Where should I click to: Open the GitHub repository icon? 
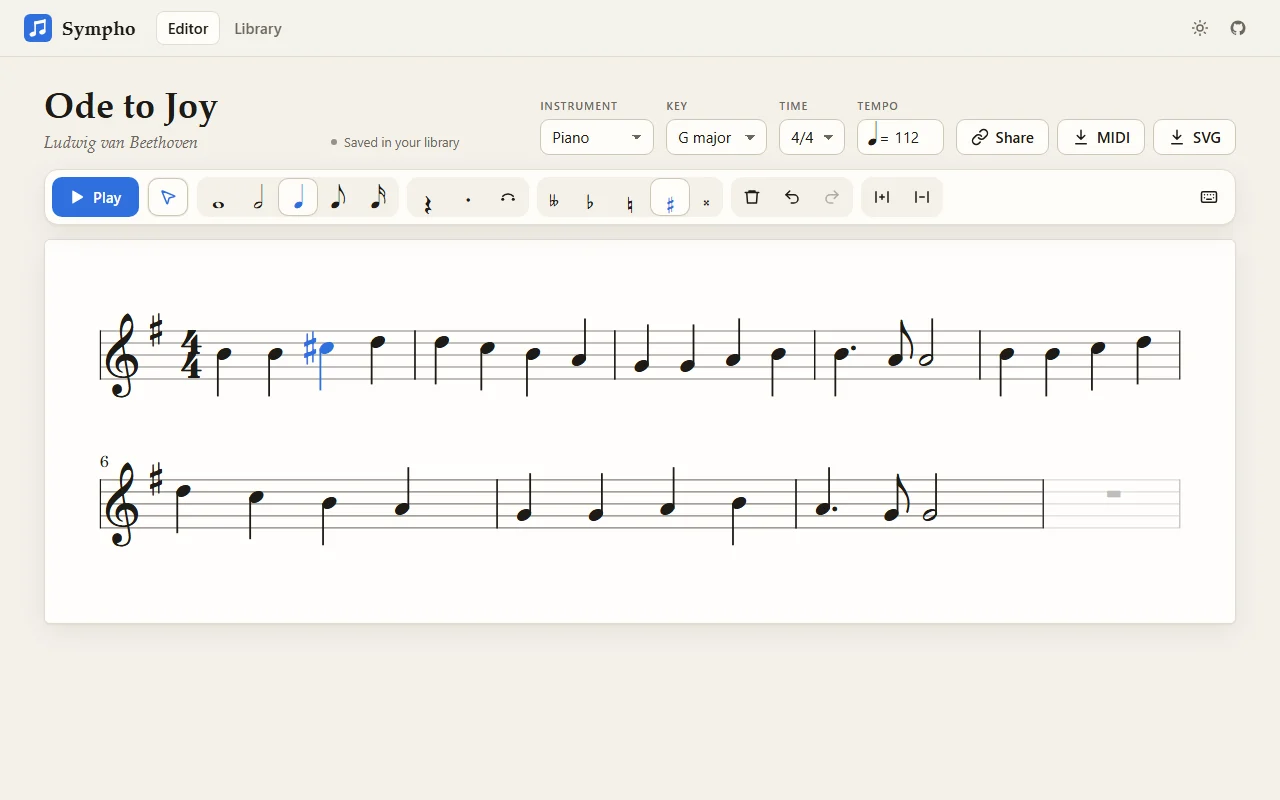(1238, 28)
